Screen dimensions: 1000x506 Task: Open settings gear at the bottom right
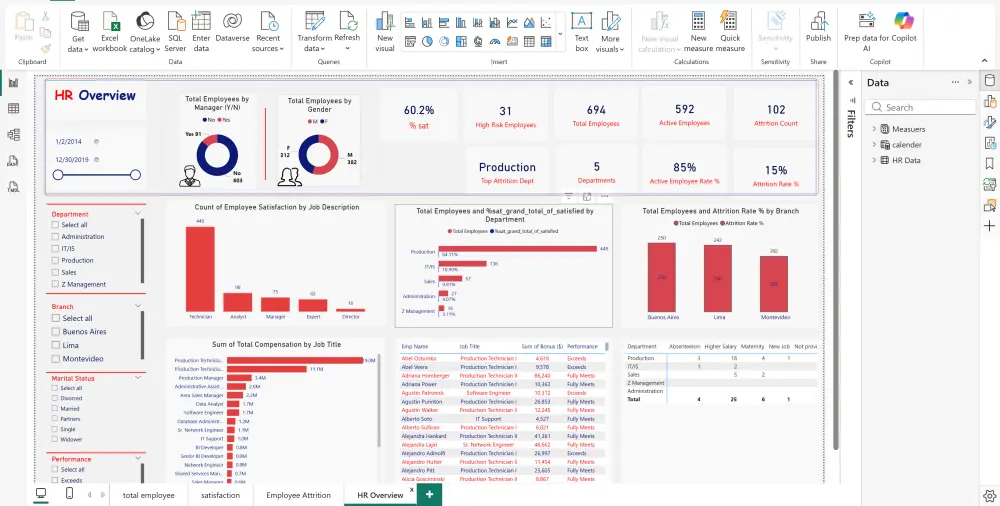[x=989, y=495]
